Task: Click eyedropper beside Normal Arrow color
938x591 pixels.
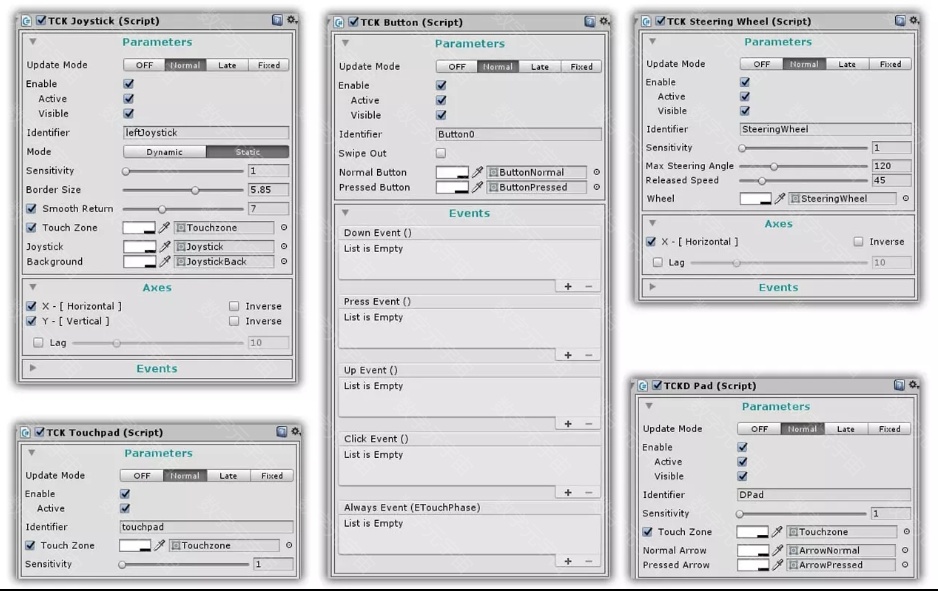Action: click(x=777, y=550)
